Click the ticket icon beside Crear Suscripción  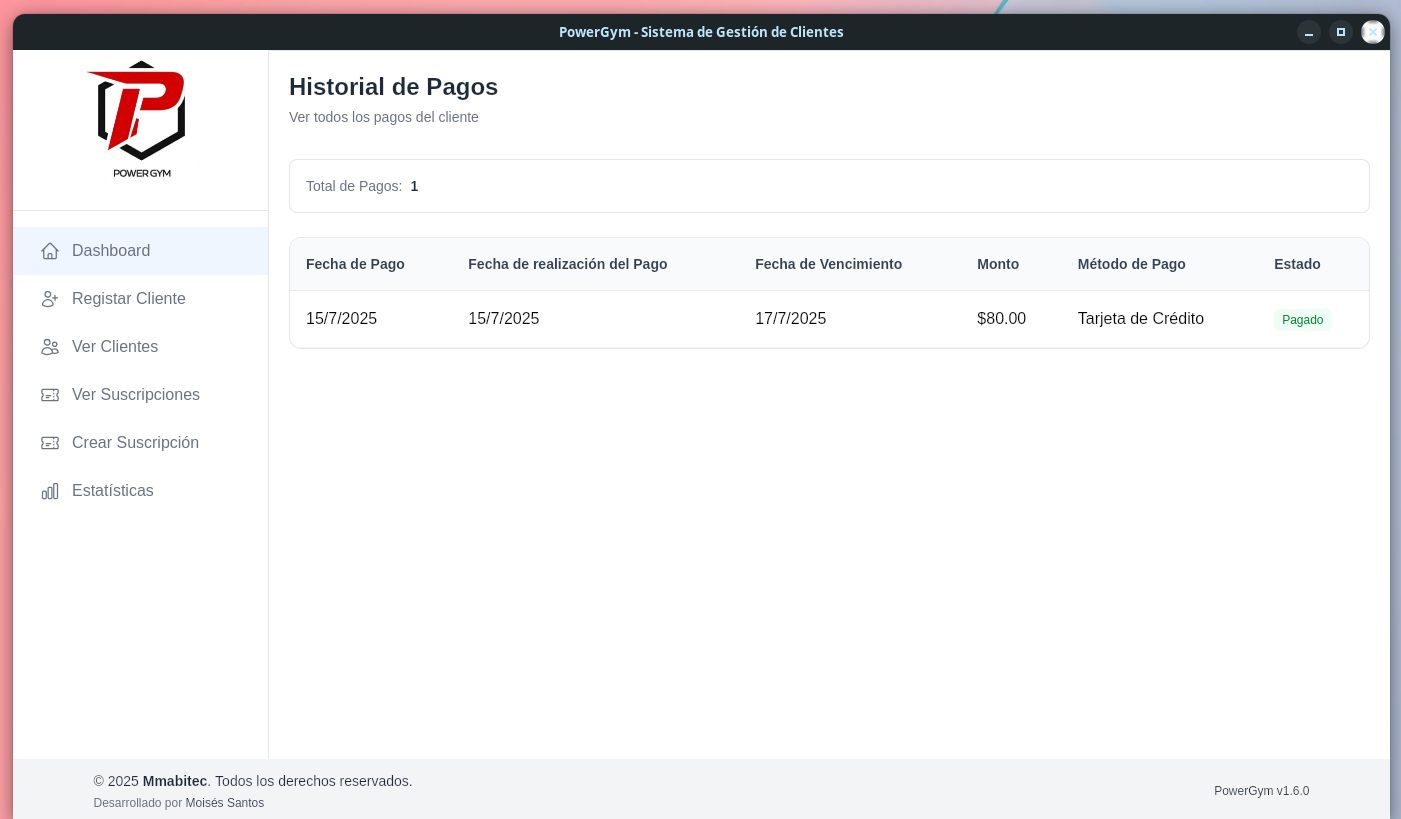[50, 443]
